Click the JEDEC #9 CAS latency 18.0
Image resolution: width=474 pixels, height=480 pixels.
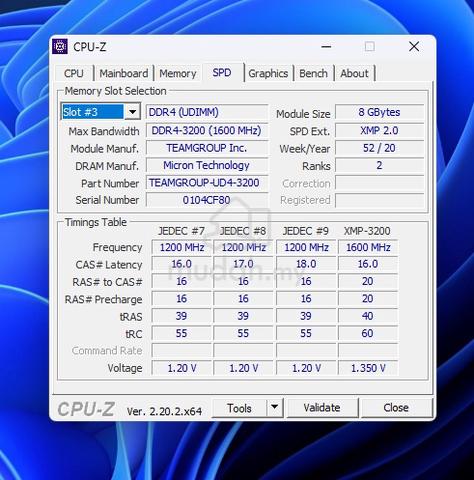(306, 264)
